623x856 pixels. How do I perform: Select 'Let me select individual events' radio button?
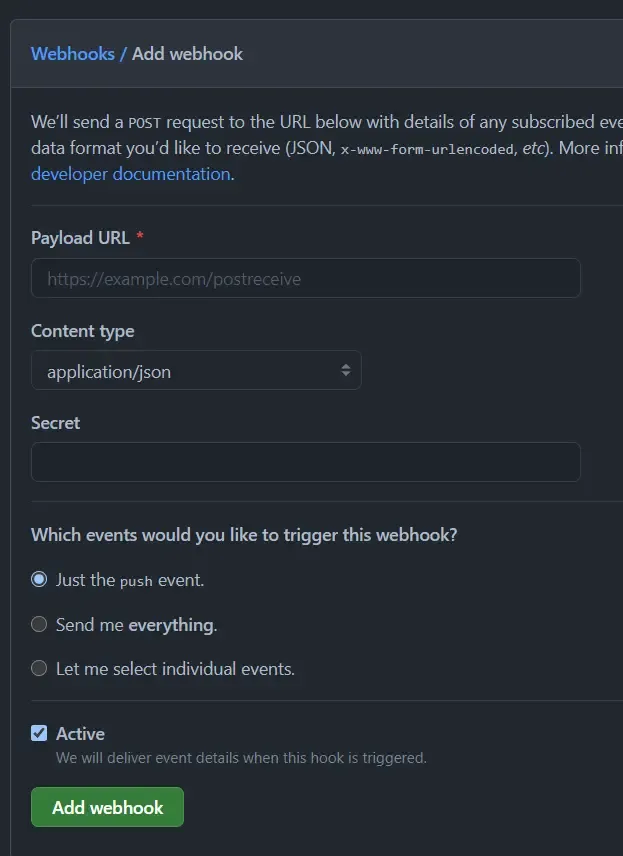pyautogui.click(x=39, y=668)
